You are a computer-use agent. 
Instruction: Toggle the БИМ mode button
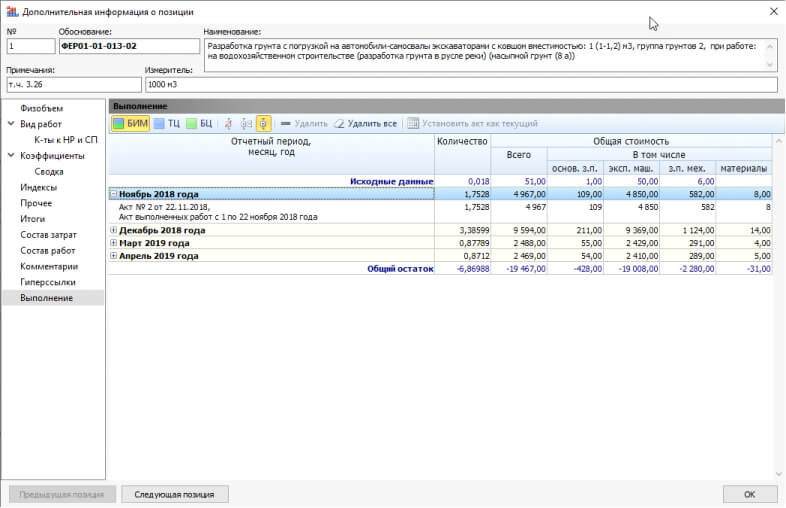130,123
